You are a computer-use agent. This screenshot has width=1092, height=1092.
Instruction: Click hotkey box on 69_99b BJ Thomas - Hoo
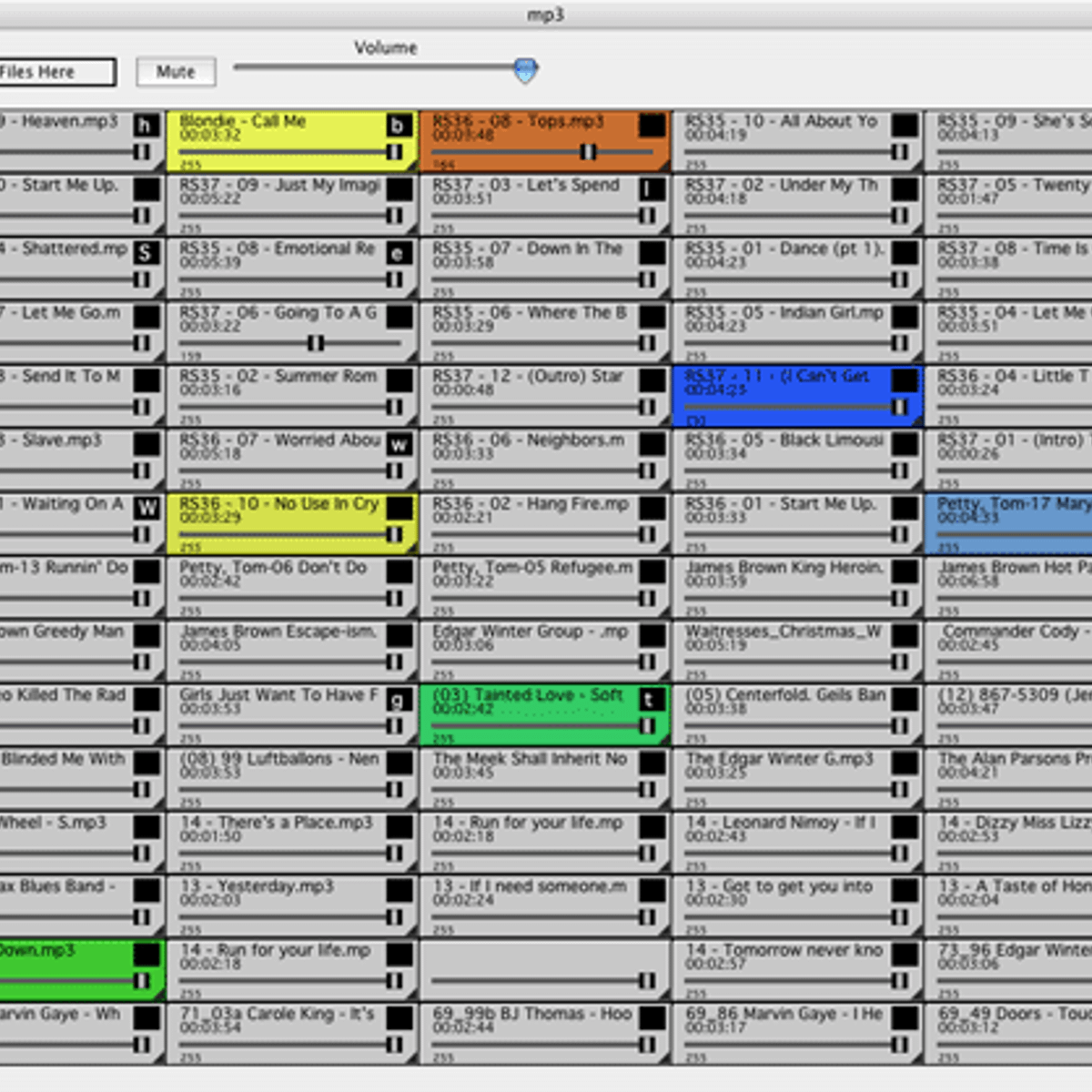click(652, 1017)
